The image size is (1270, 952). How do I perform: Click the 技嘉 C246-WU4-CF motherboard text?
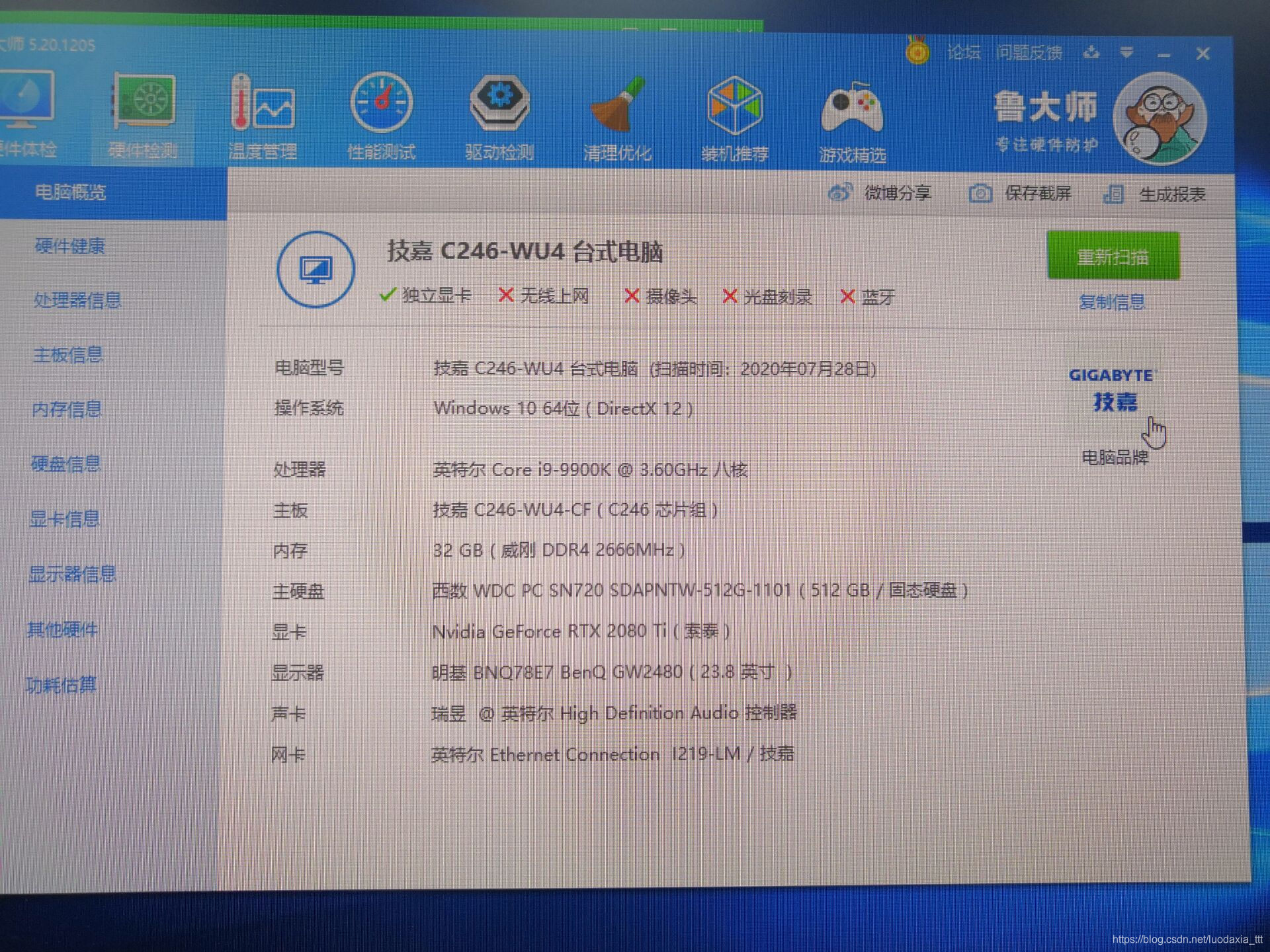pyautogui.click(x=575, y=510)
